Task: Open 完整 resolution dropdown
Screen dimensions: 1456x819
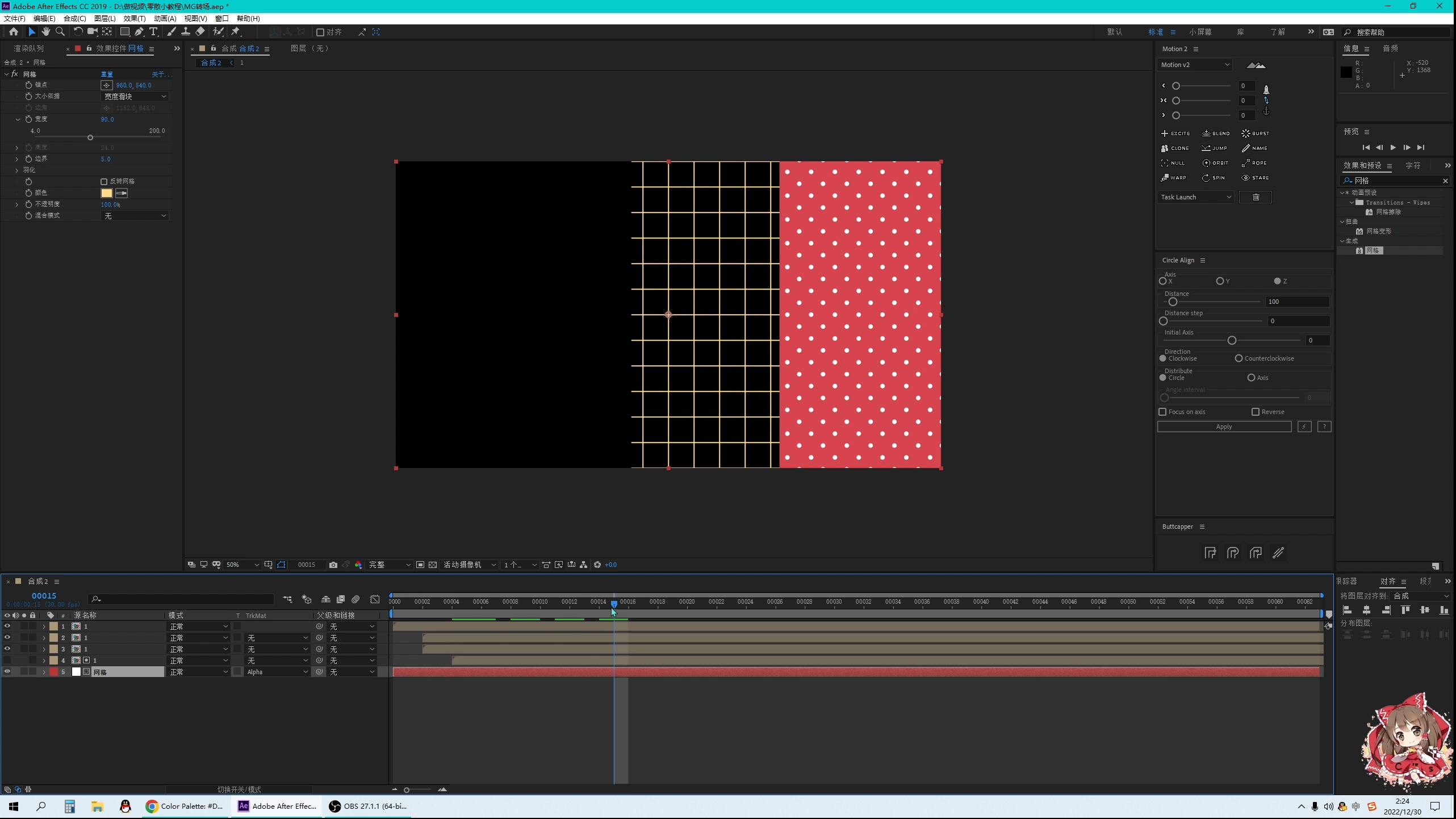Action: tap(389, 565)
